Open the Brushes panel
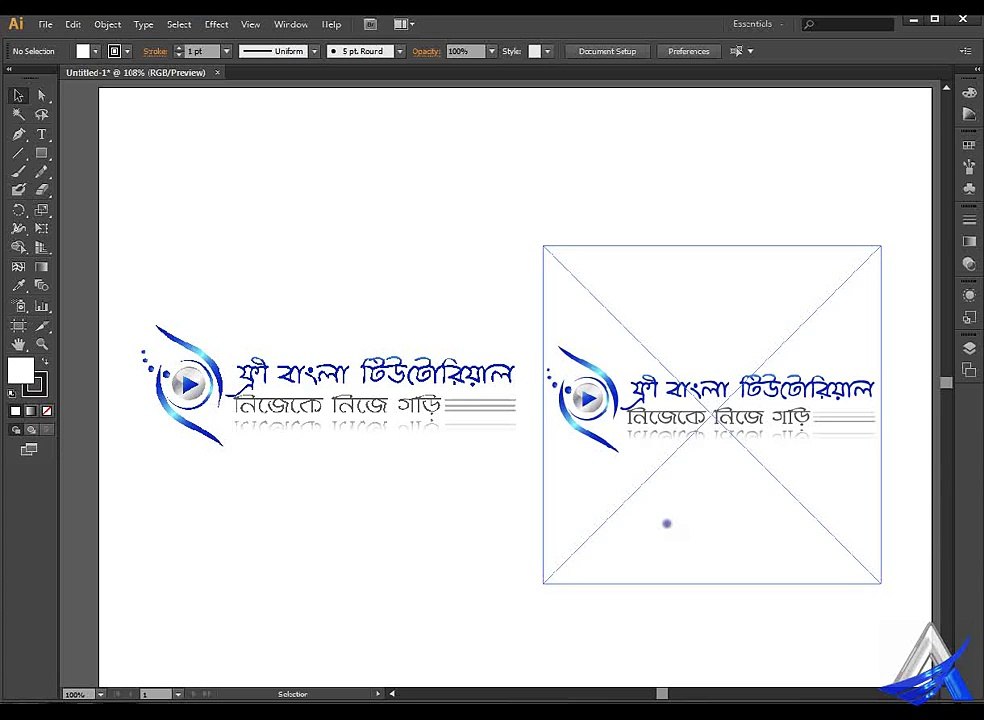 click(969, 167)
